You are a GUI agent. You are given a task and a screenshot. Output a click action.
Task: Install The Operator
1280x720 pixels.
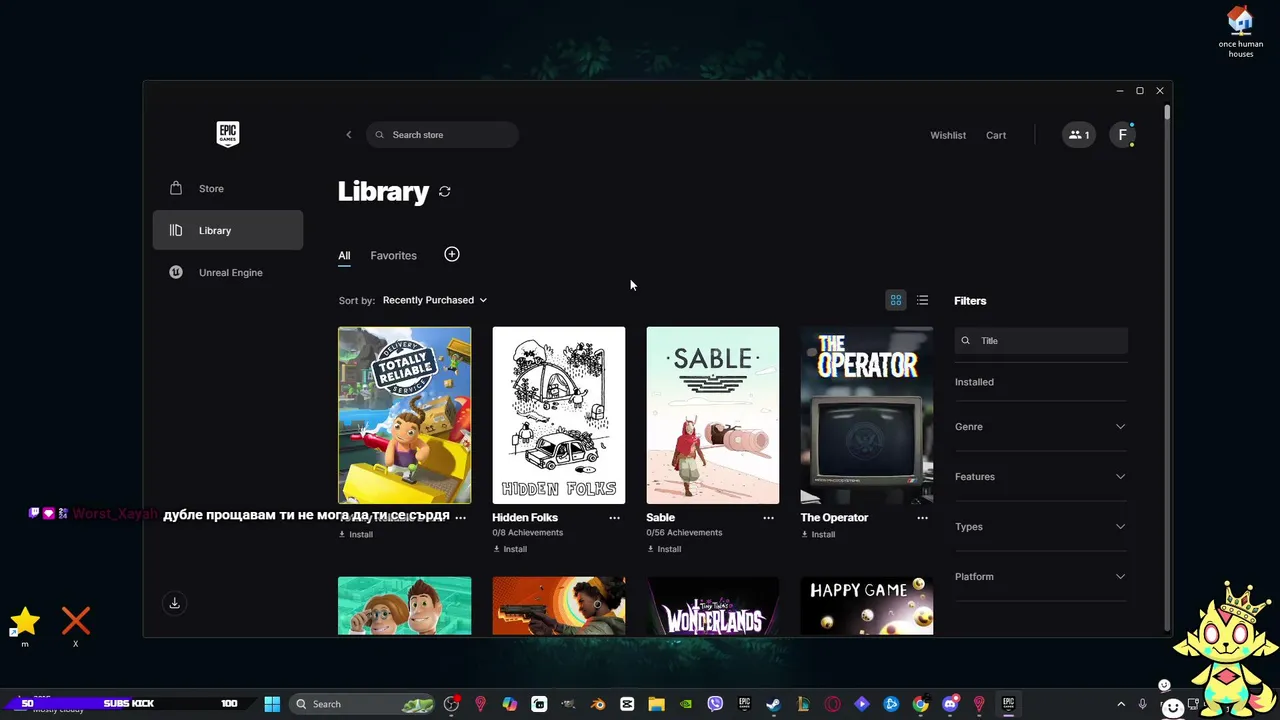coord(818,534)
